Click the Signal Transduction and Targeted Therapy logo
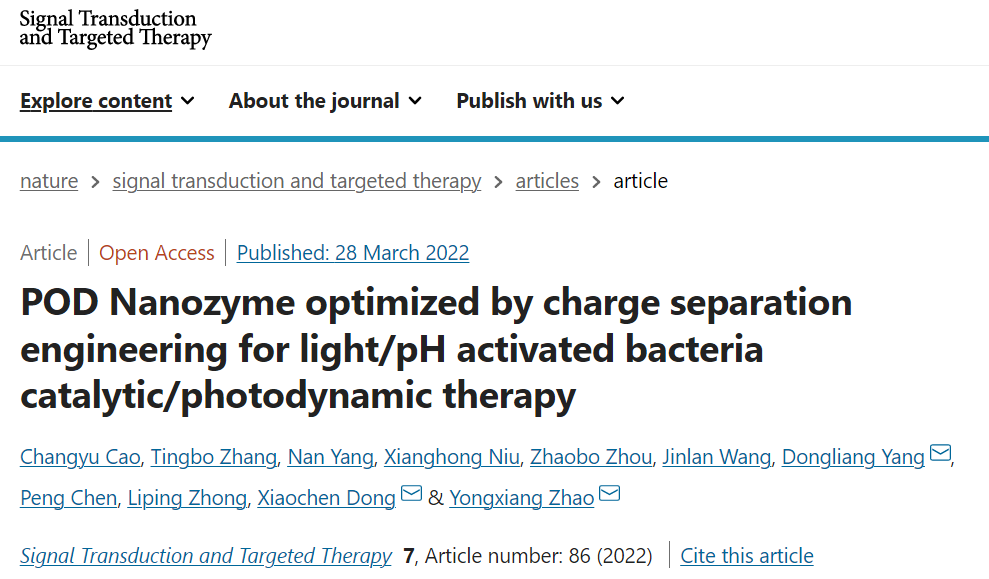This screenshot has width=989, height=579. (115, 28)
